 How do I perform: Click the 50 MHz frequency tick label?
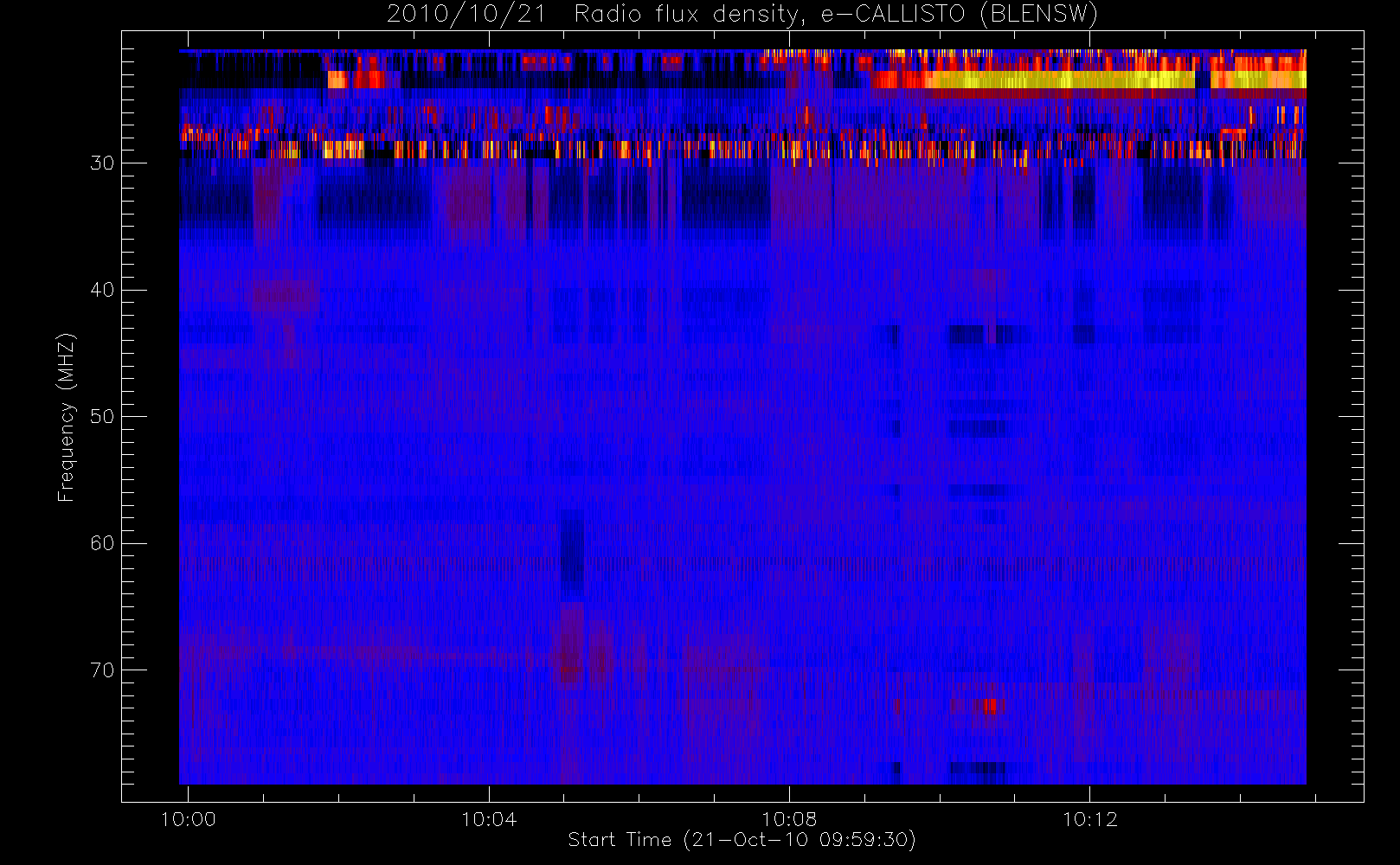[x=102, y=417]
